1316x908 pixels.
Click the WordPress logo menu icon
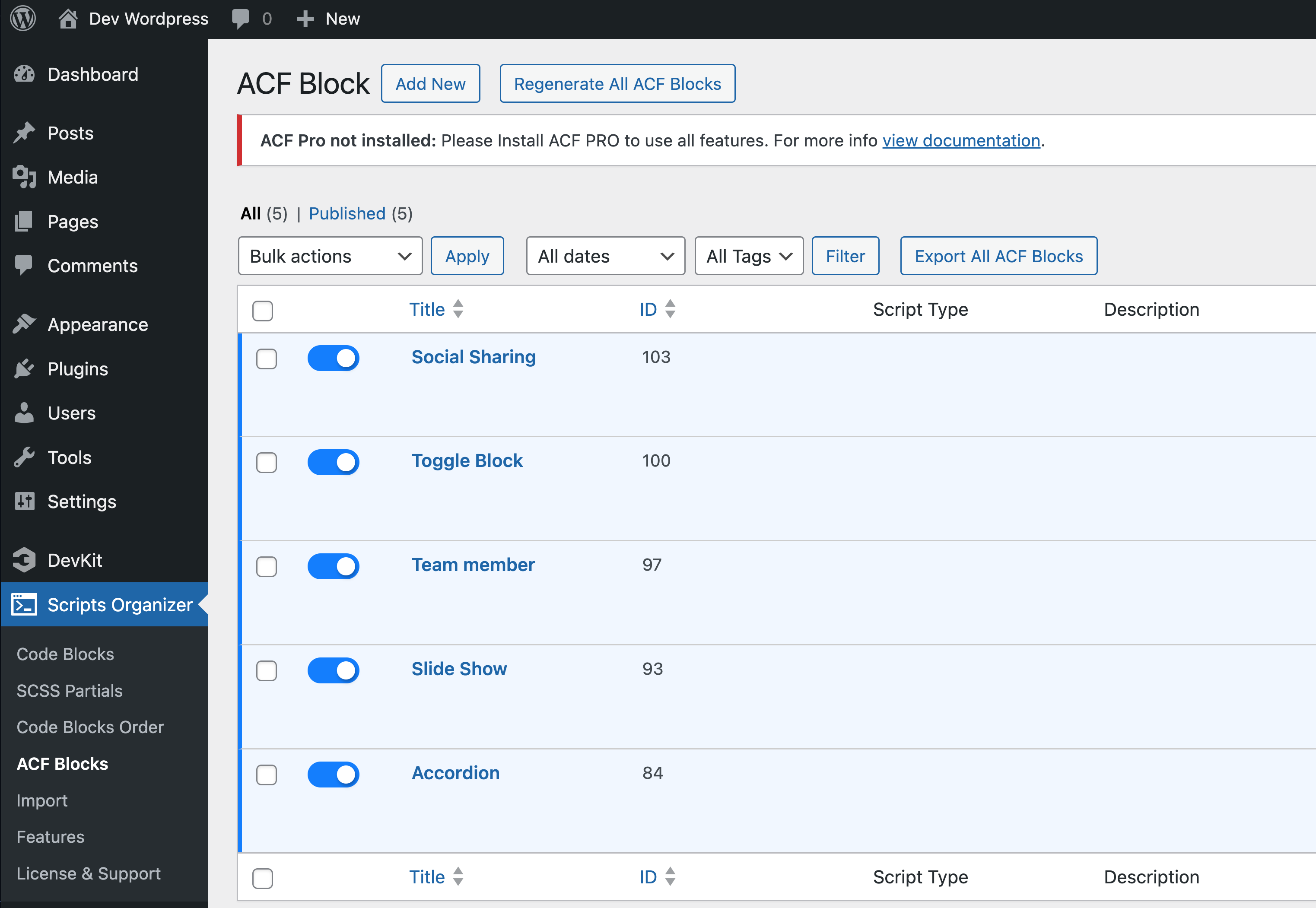pos(25,18)
